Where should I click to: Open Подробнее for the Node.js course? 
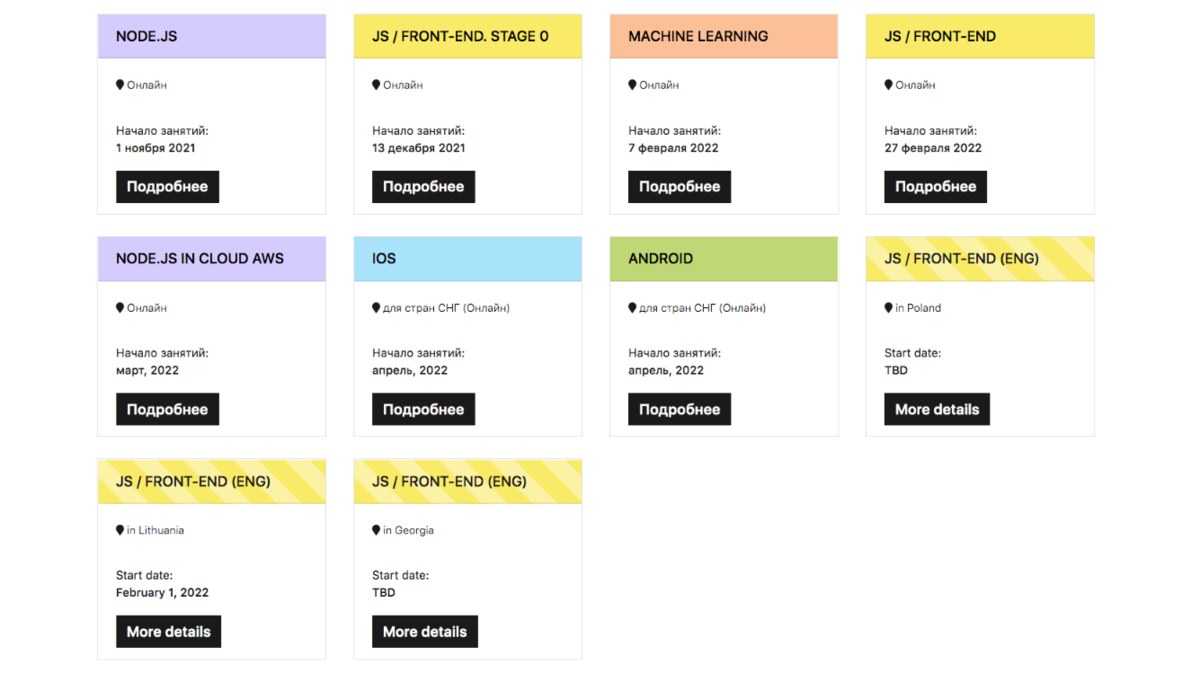tap(167, 187)
